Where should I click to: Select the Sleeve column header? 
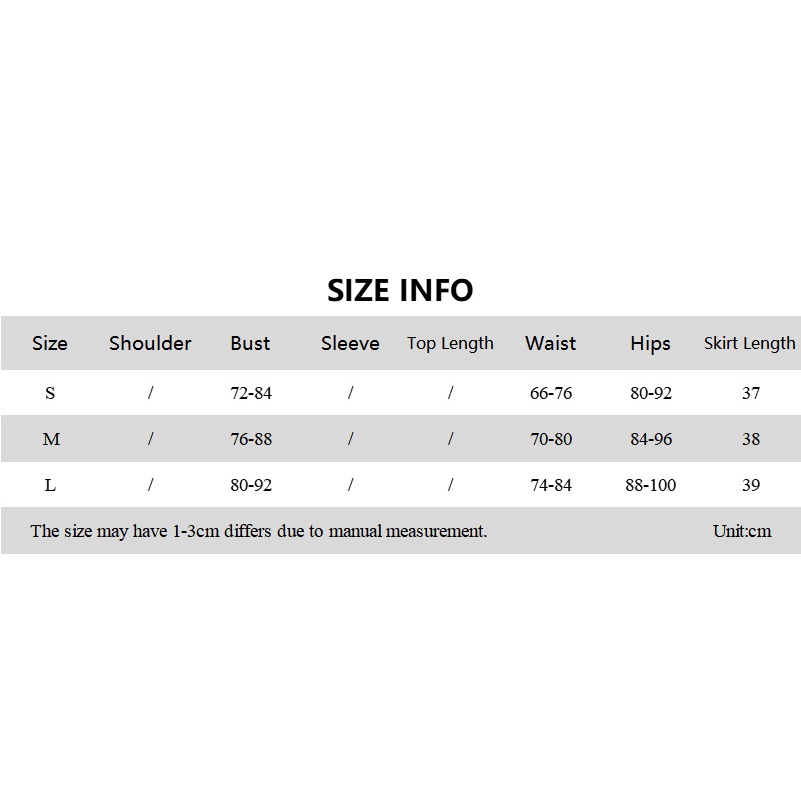(350, 343)
